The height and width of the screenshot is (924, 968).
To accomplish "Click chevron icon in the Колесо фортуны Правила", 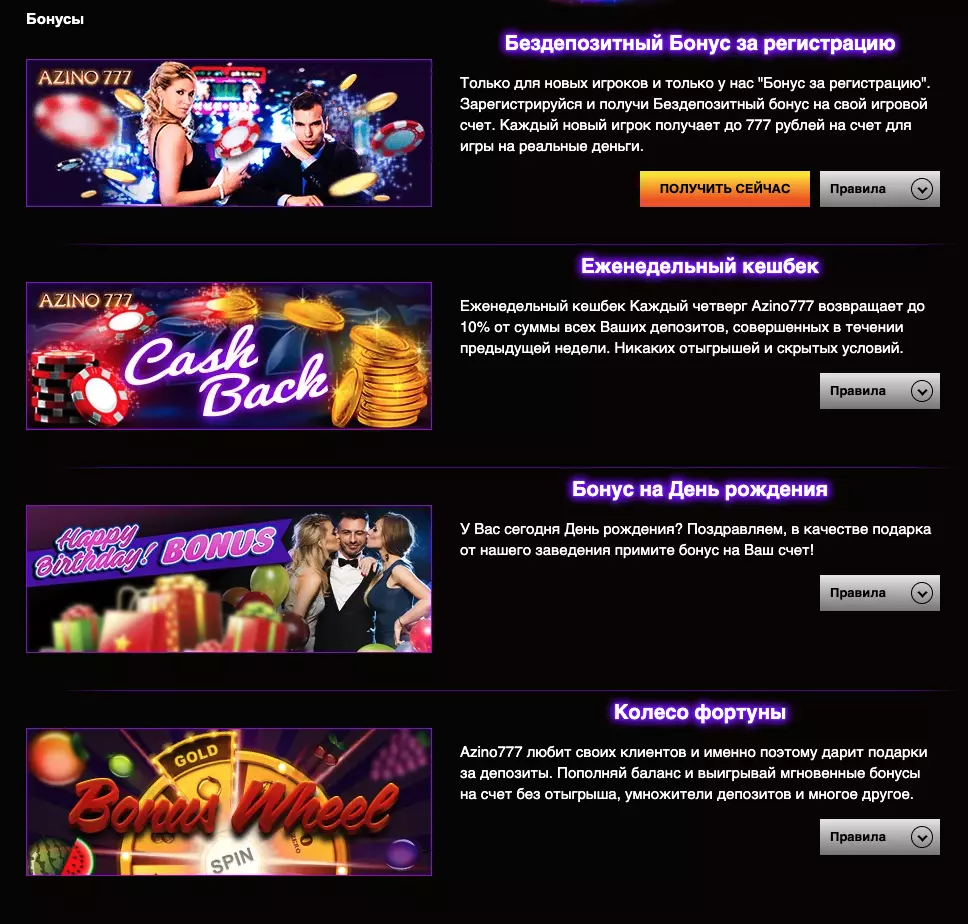I will coord(922,837).
